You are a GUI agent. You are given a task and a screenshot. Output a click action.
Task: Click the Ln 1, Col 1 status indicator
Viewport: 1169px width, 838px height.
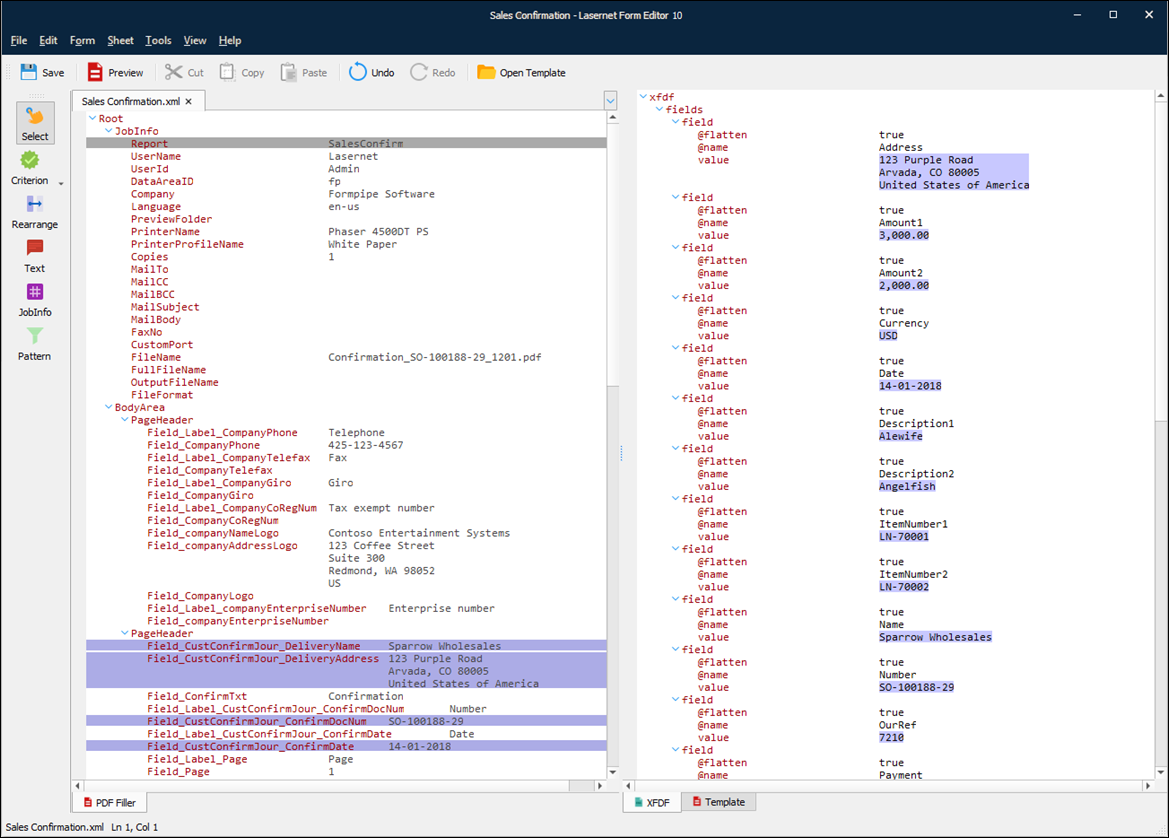coord(135,827)
